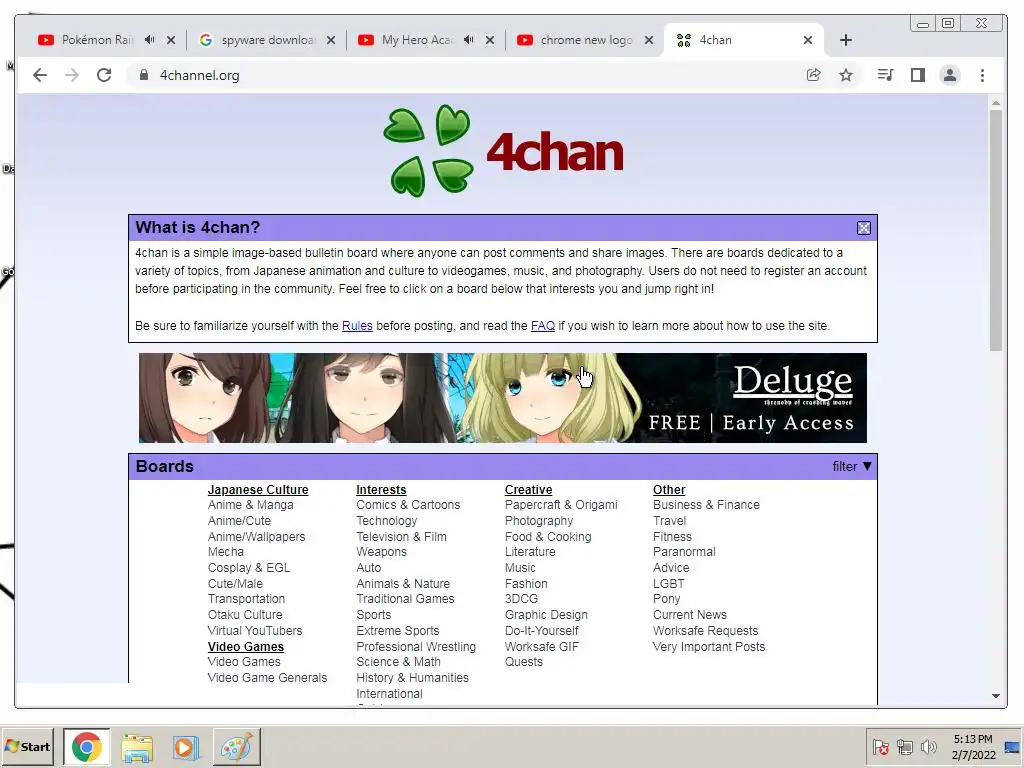Switch to chrome new logo tab
This screenshot has width=1024, height=768.
click(586, 40)
